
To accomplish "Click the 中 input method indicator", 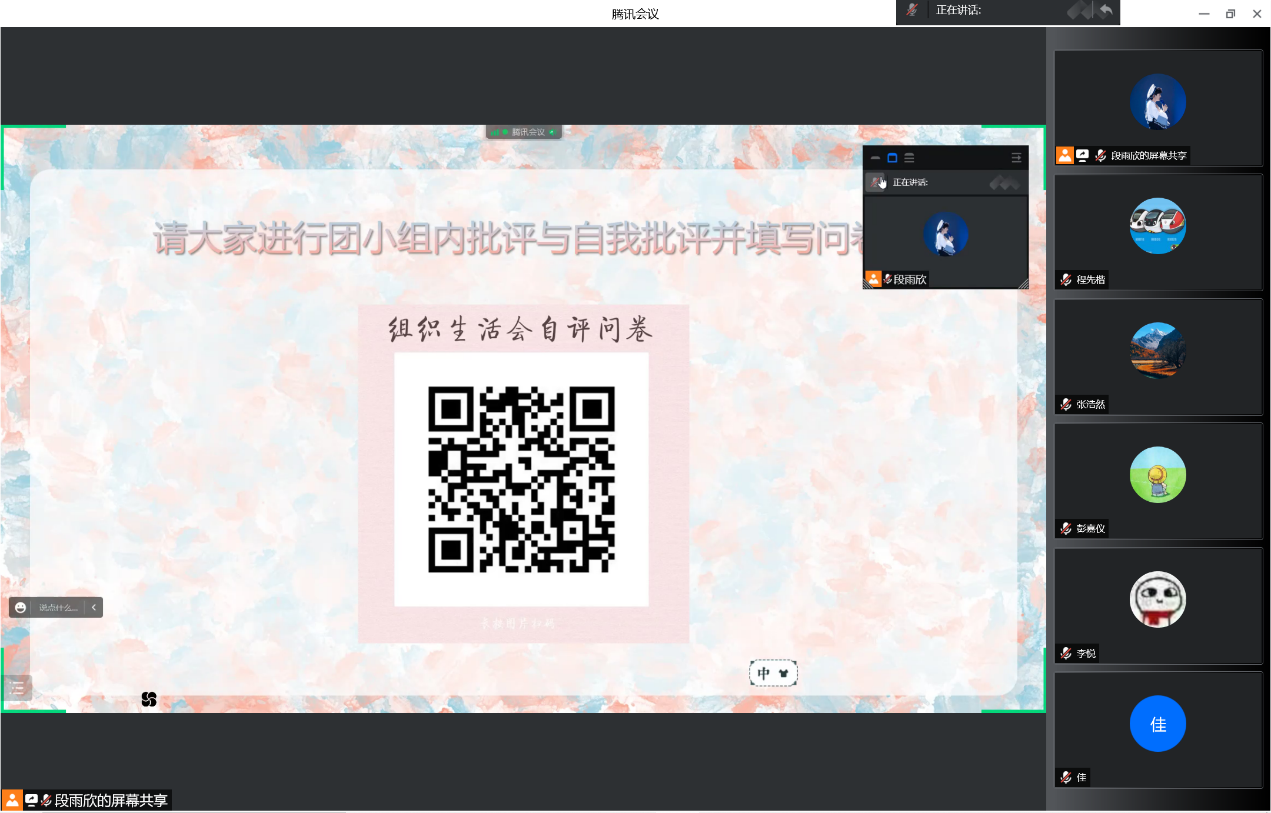I will pyautogui.click(x=764, y=674).
